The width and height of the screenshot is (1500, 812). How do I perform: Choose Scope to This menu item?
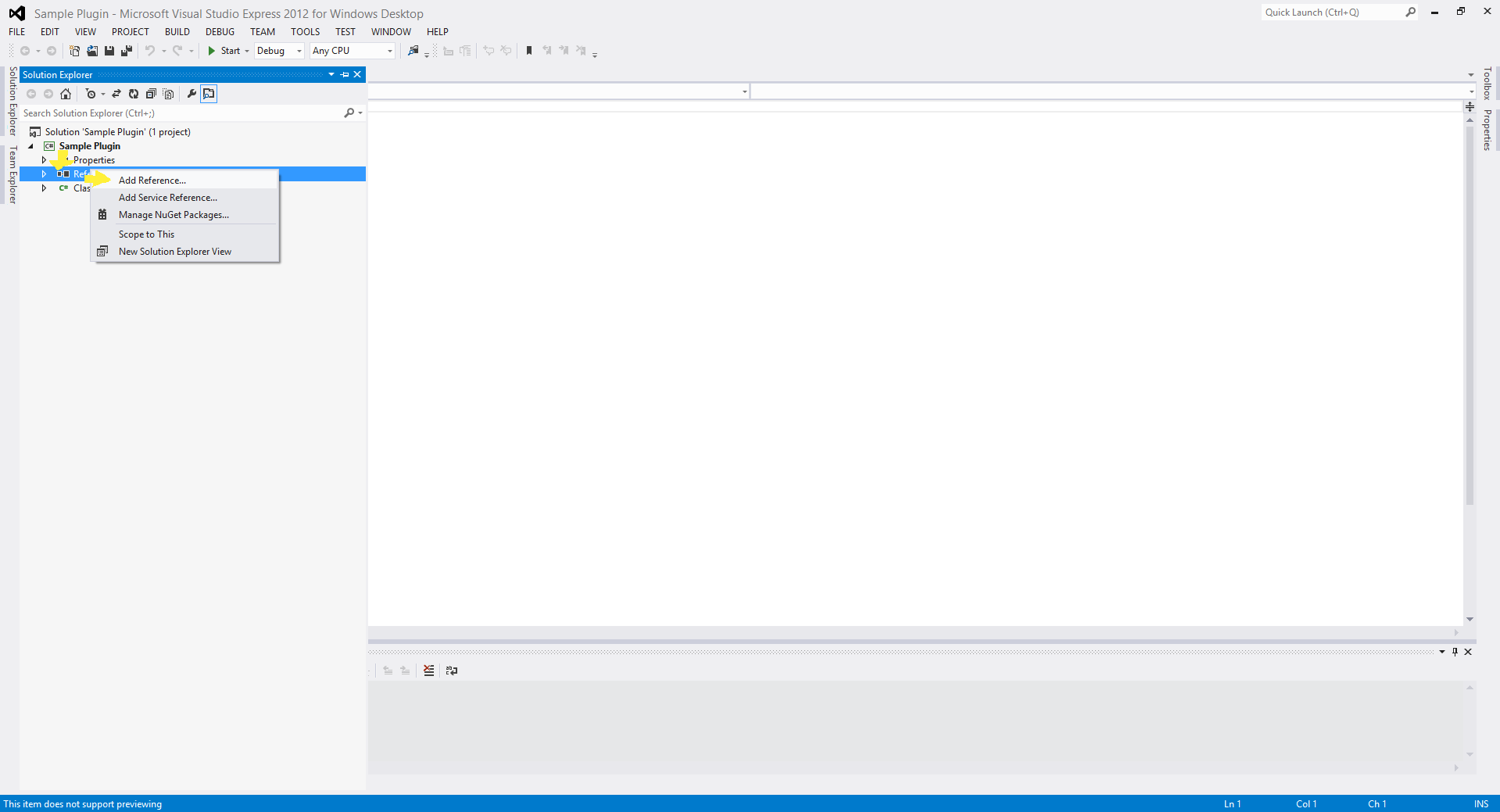[x=185, y=234]
